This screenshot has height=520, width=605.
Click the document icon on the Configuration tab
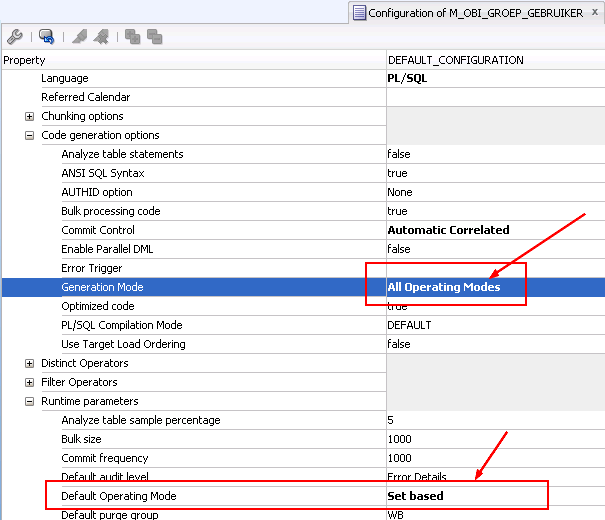(359, 13)
